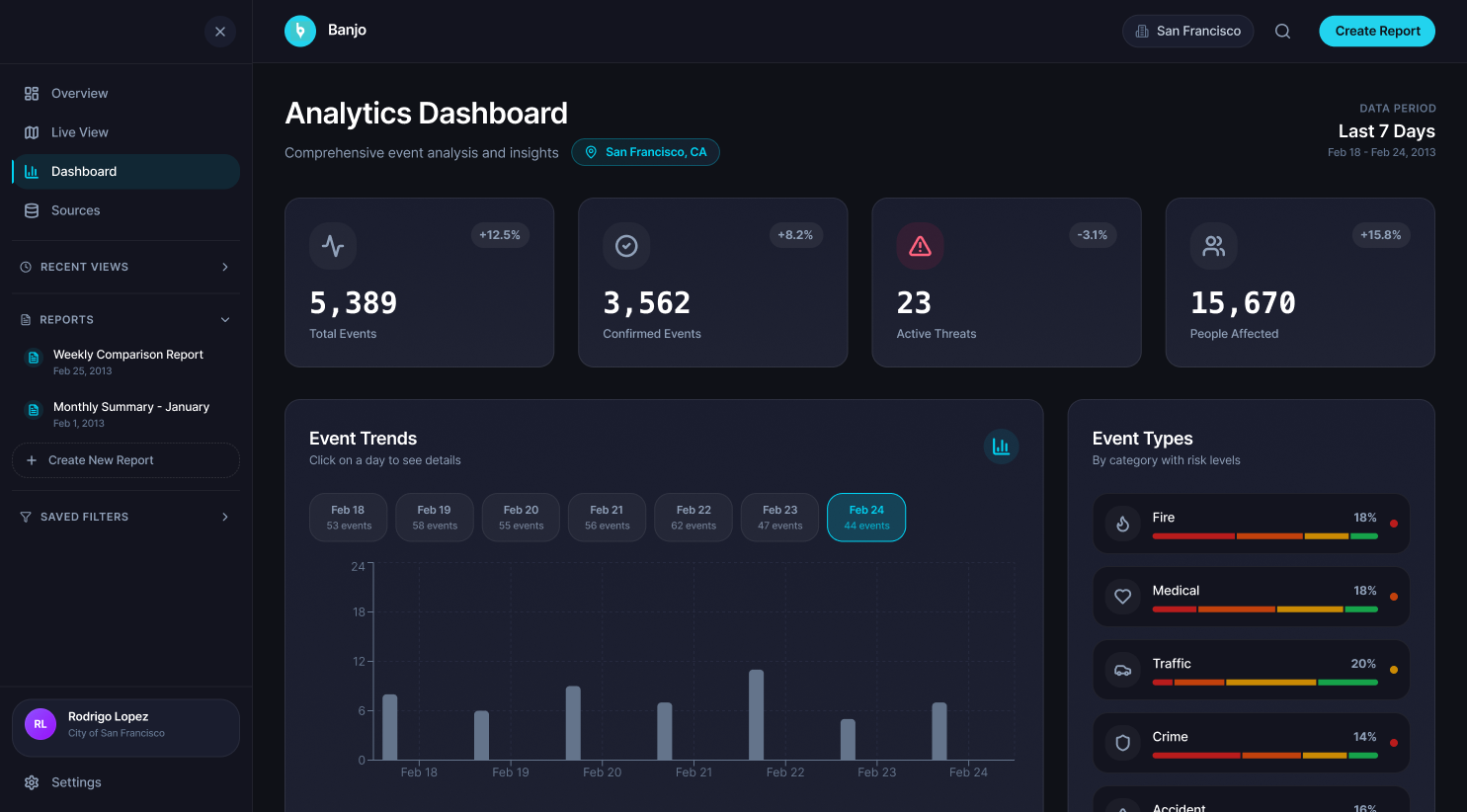Viewport: 1467px width, 812px height.
Task: Open the Settings gear at bottom left
Action: 34,782
